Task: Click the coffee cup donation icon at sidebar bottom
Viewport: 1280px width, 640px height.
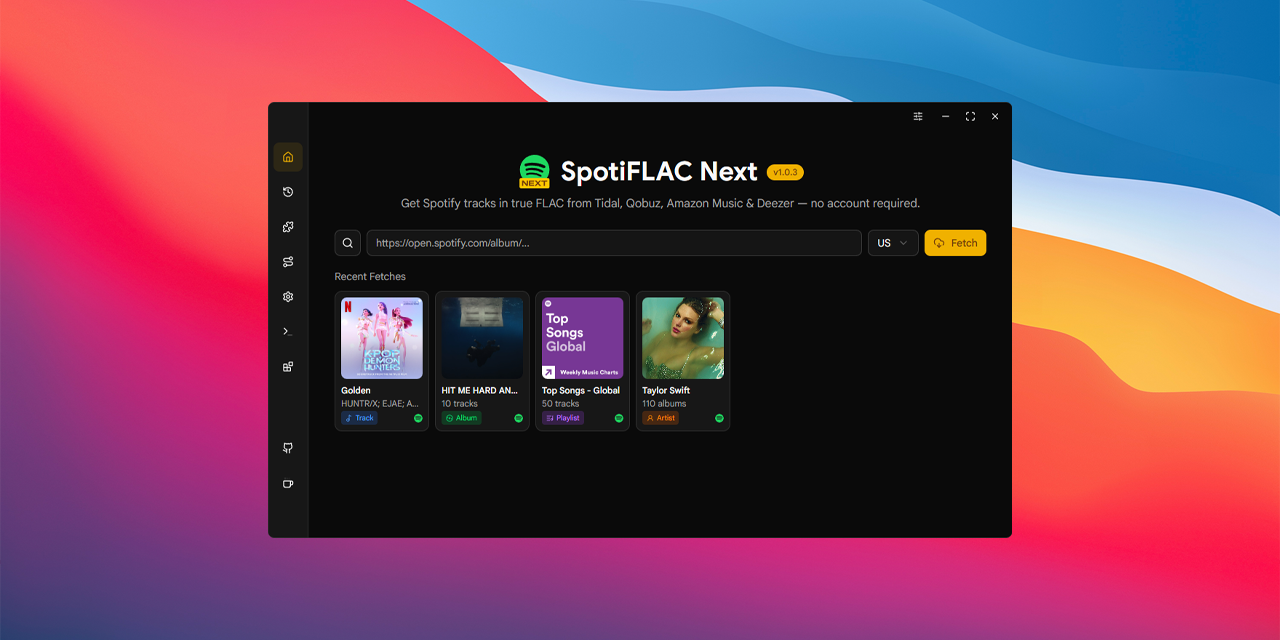Action: [288, 484]
